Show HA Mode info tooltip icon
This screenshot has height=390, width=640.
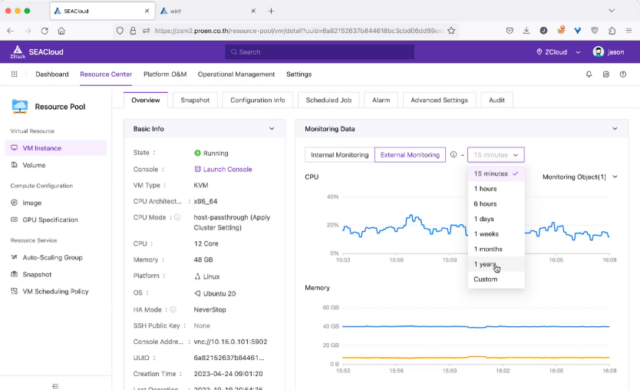pyautogui.click(x=173, y=310)
